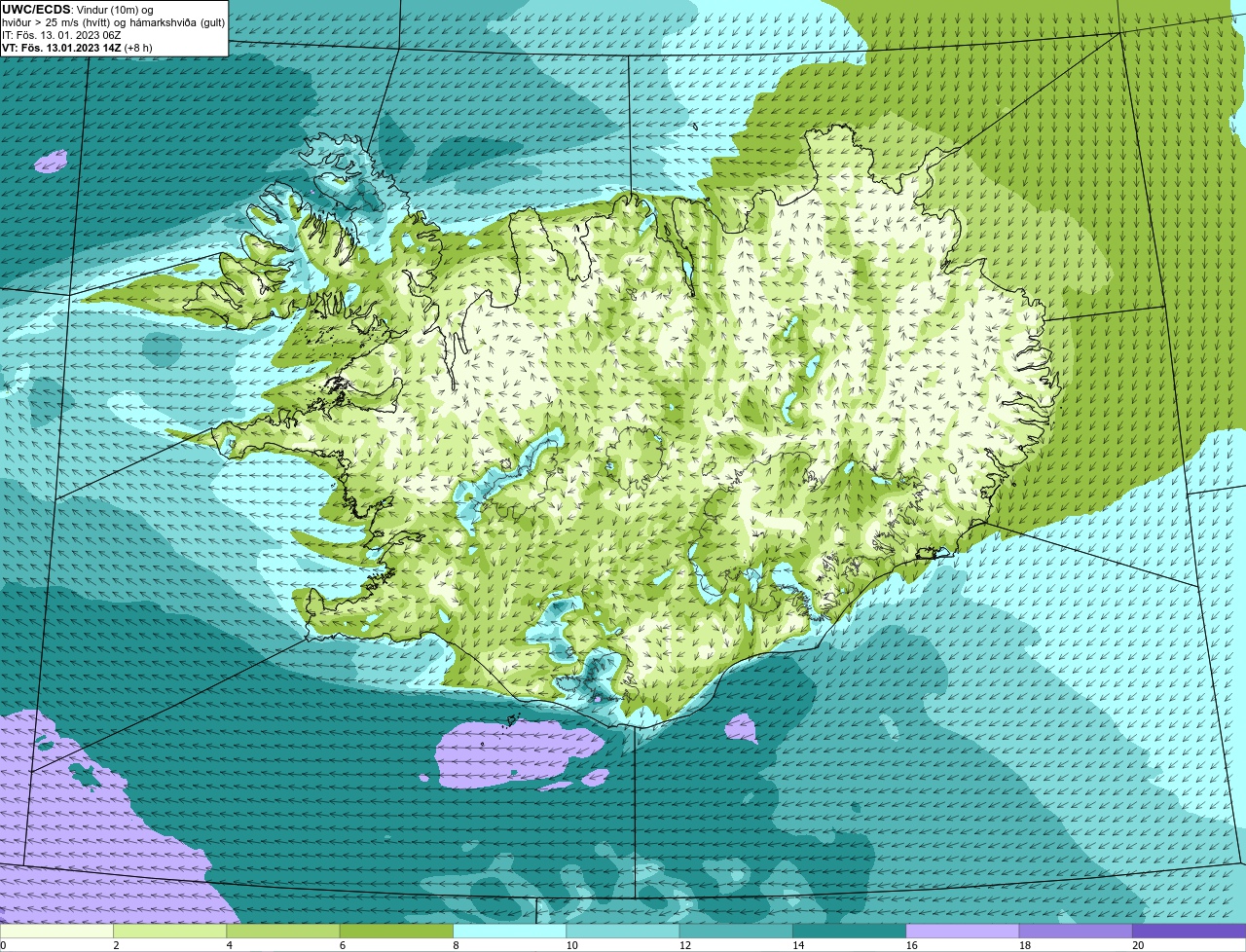Click the "VT: Fös. 13.01.2023 14Z (+8 h)" line

pos(78,48)
